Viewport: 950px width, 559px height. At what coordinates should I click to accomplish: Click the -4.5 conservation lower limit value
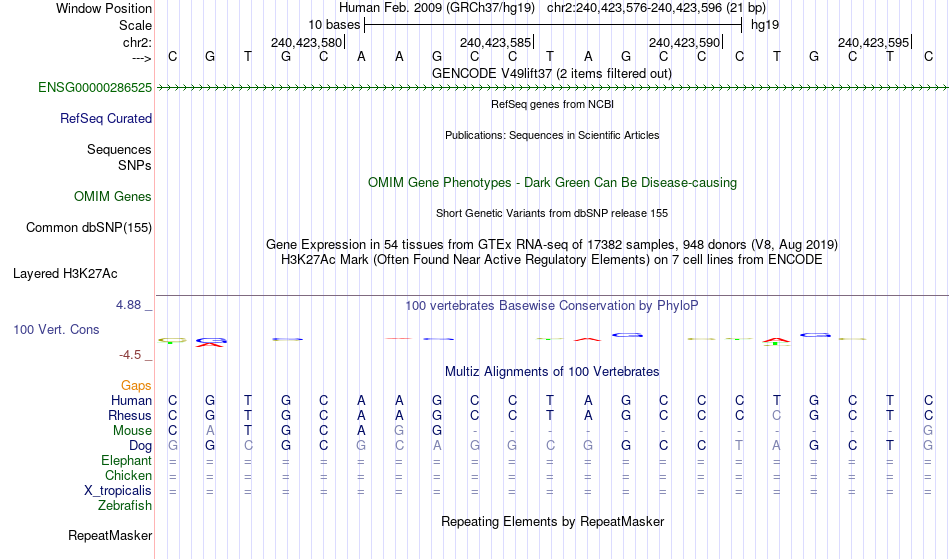pyautogui.click(x=130, y=355)
